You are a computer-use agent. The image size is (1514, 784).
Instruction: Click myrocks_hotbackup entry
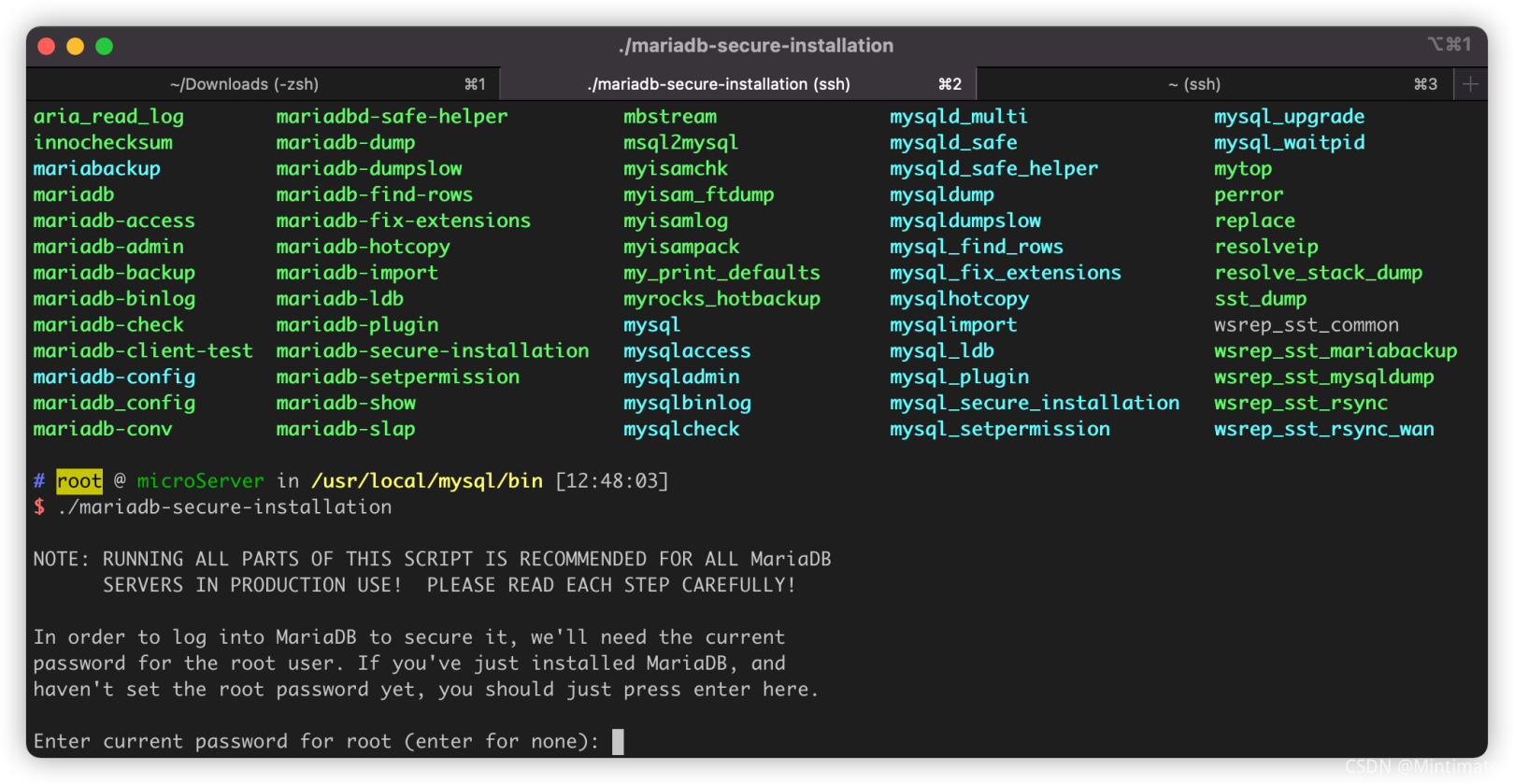721,300
